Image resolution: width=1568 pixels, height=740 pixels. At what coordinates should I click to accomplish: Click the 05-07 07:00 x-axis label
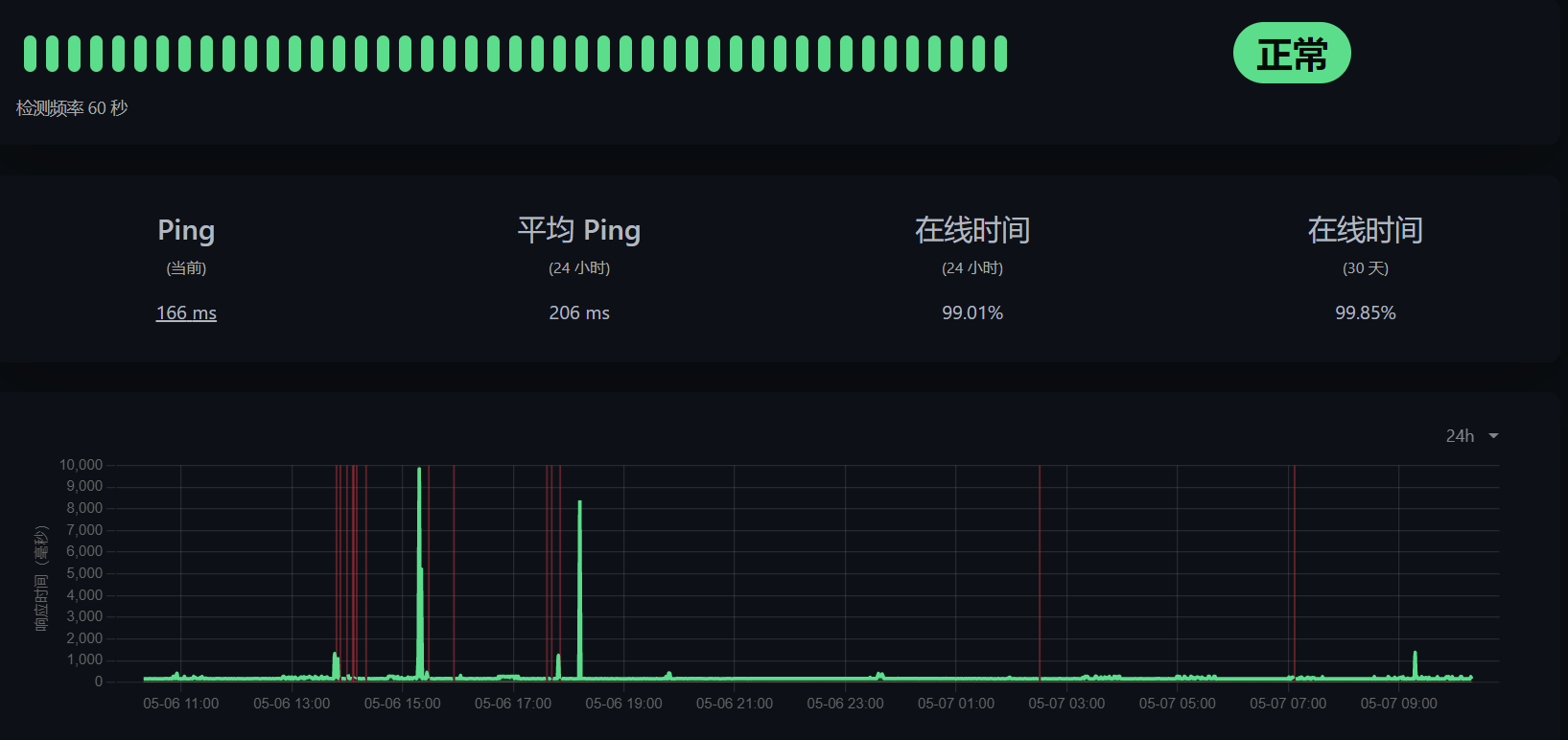1288,704
